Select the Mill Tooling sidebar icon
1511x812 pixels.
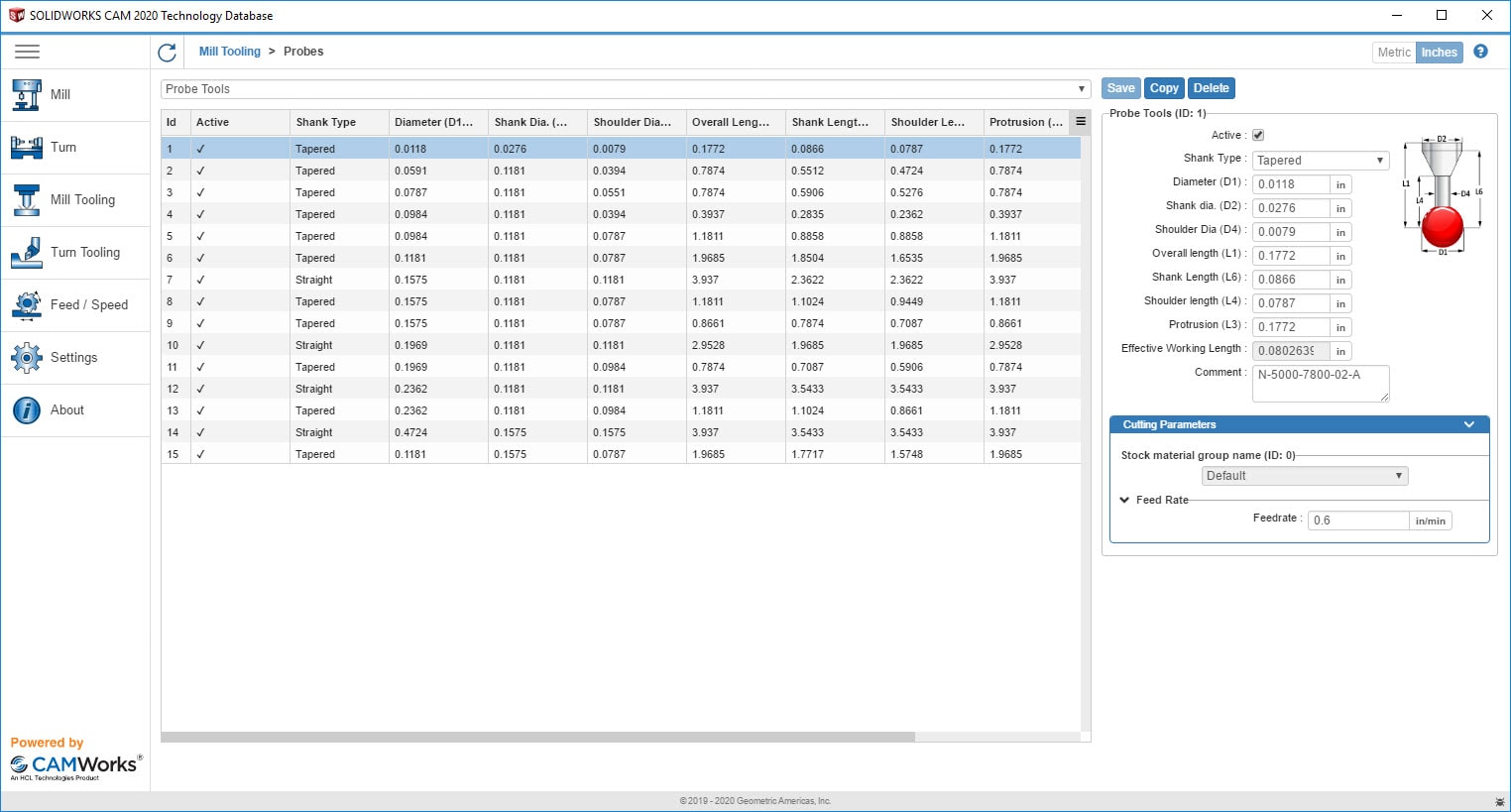pos(27,199)
